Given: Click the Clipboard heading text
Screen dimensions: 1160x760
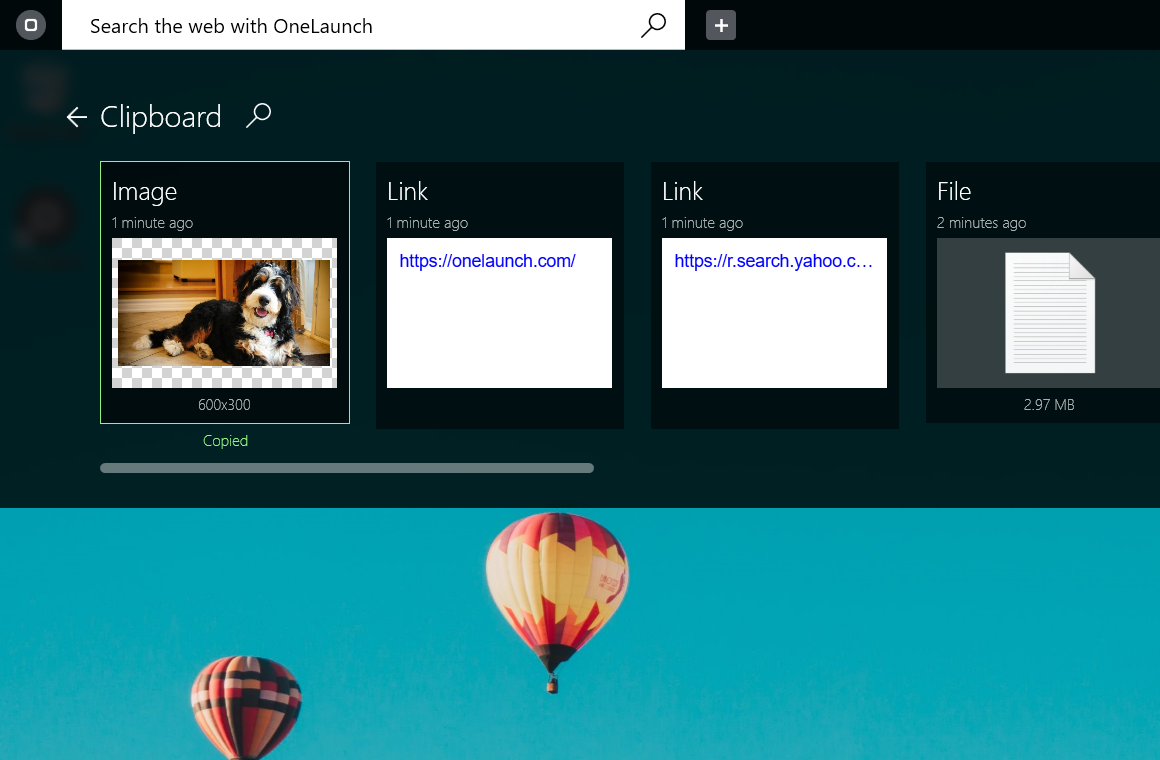Looking at the screenshot, I should click(x=161, y=117).
